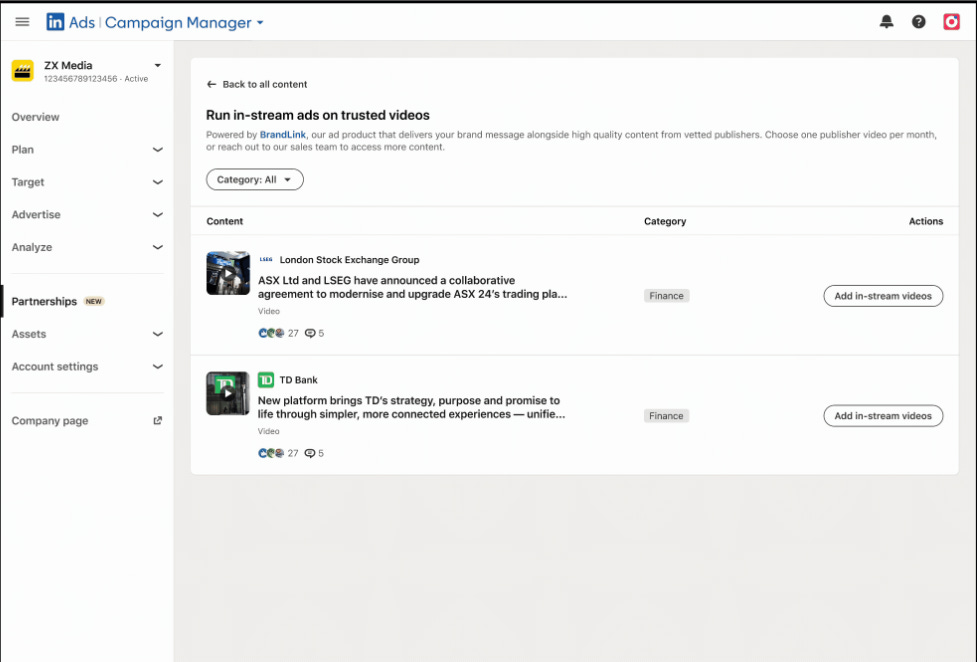This screenshot has height=662, width=977.
Task: Expand the Assets section chevron
Action: (158, 334)
